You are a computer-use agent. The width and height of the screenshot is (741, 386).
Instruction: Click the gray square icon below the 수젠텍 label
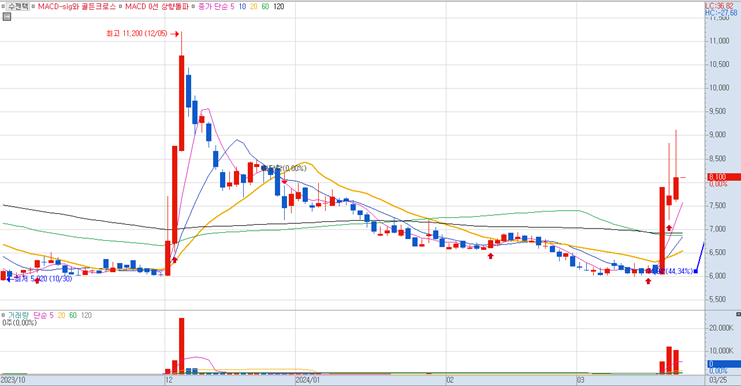pyautogui.click(x=7, y=17)
